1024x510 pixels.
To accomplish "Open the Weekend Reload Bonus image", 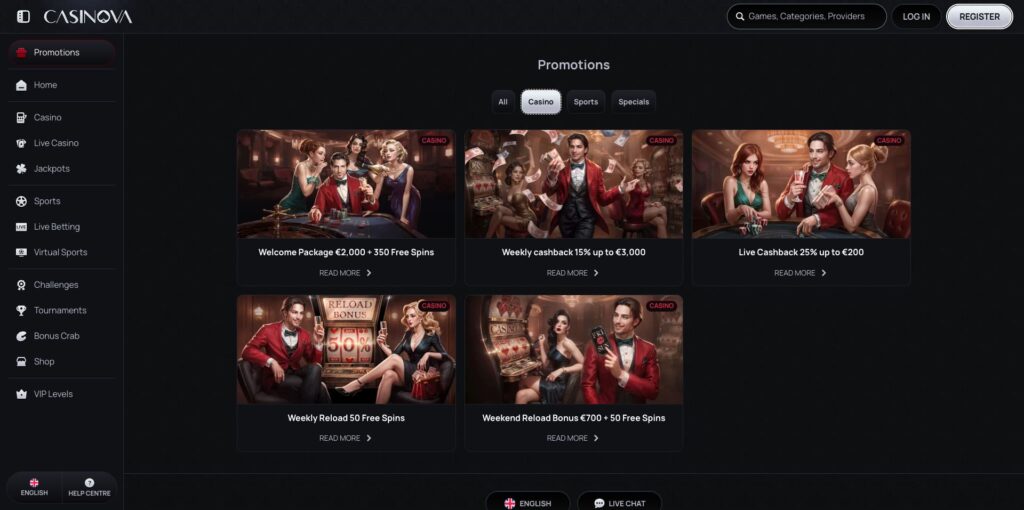I will (573, 349).
